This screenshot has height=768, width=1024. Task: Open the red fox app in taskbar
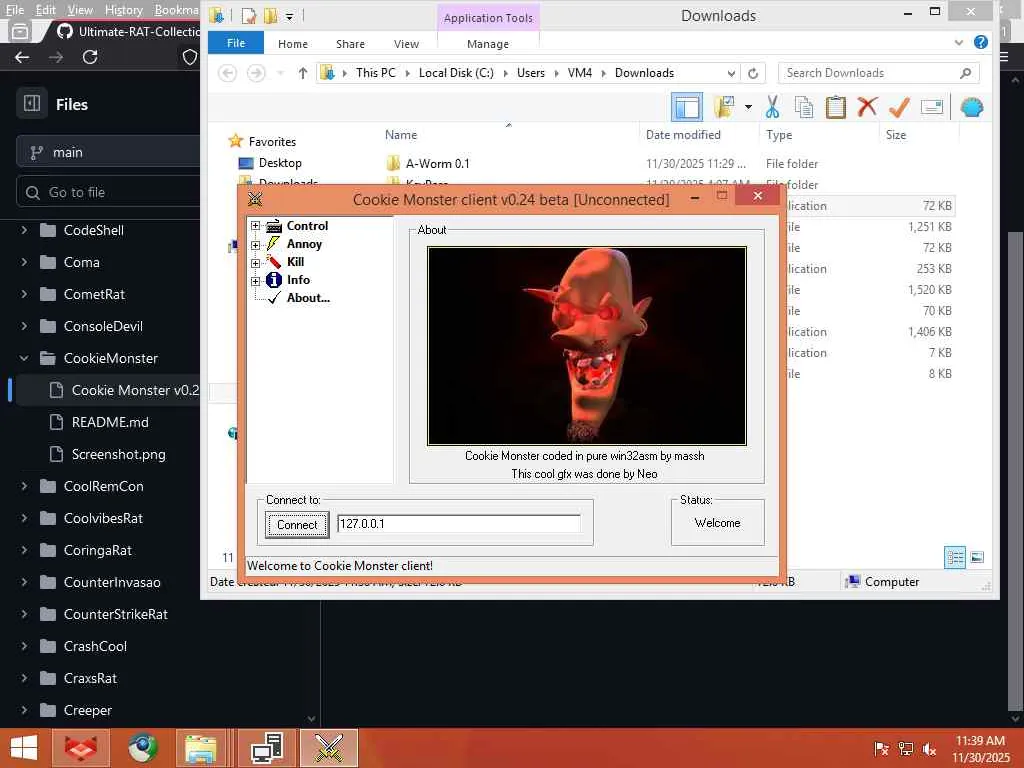[x=80, y=748]
